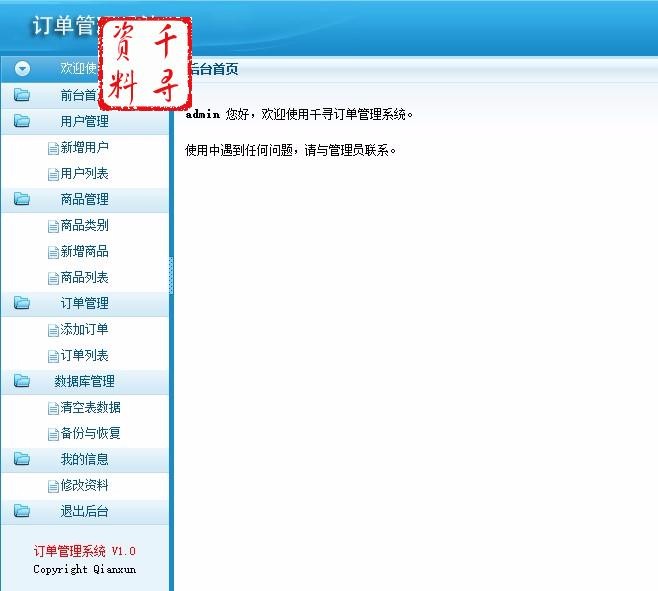Click the 商品管理 folder icon
Viewport: 658px width, 591px height.
tap(21, 199)
